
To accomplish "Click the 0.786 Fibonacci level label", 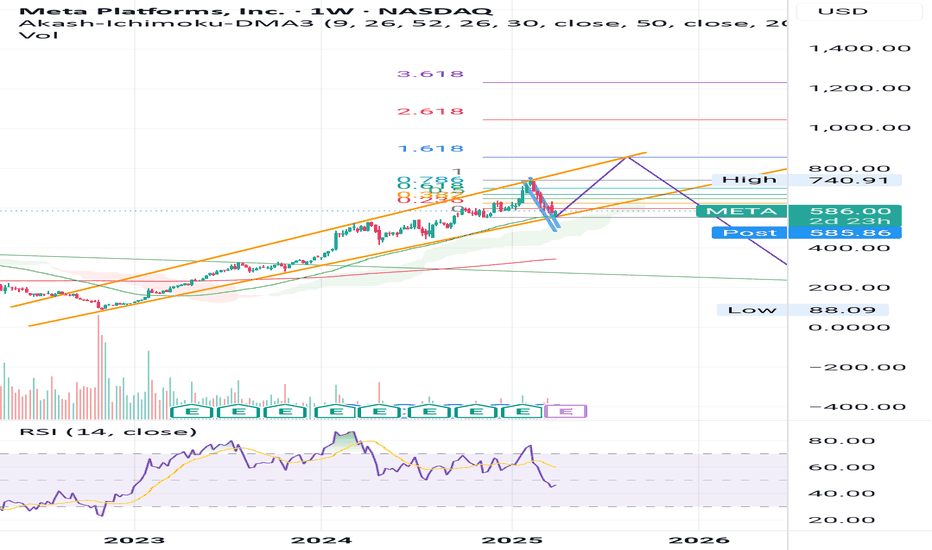I will pos(430,180).
